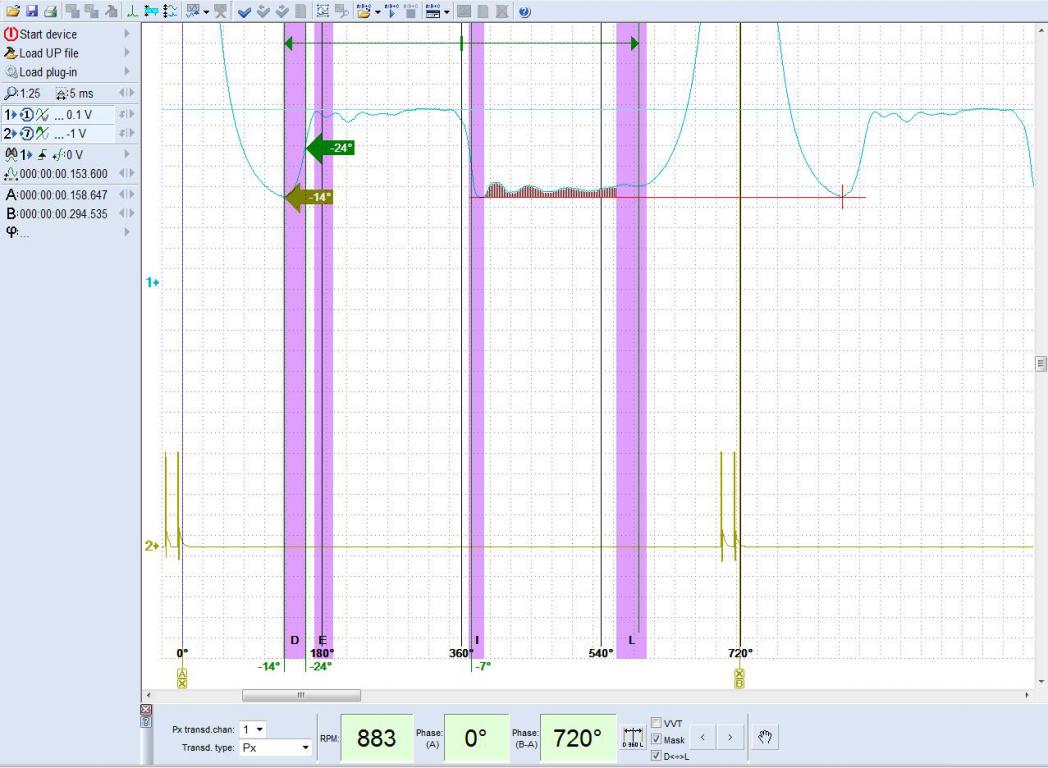Close the bottom panel with red X
Image resolution: width=1048 pixels, height=768 pixels.
[146, 709]
